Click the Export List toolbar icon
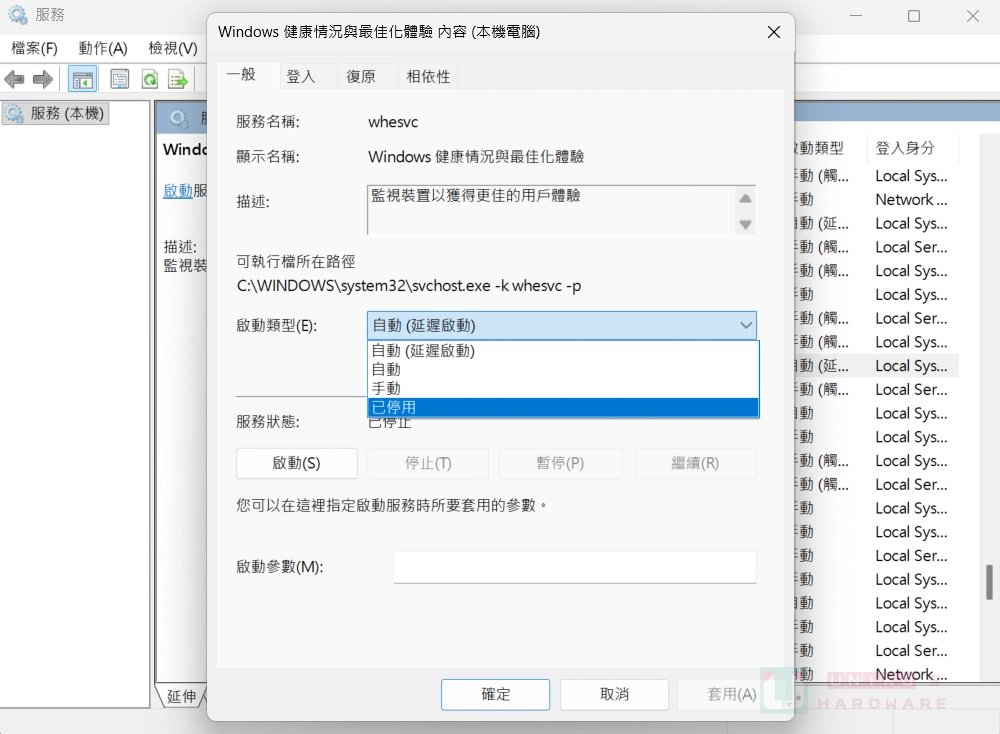The width and height of the screenshot is (1000, 734). (x=178, y=80)
